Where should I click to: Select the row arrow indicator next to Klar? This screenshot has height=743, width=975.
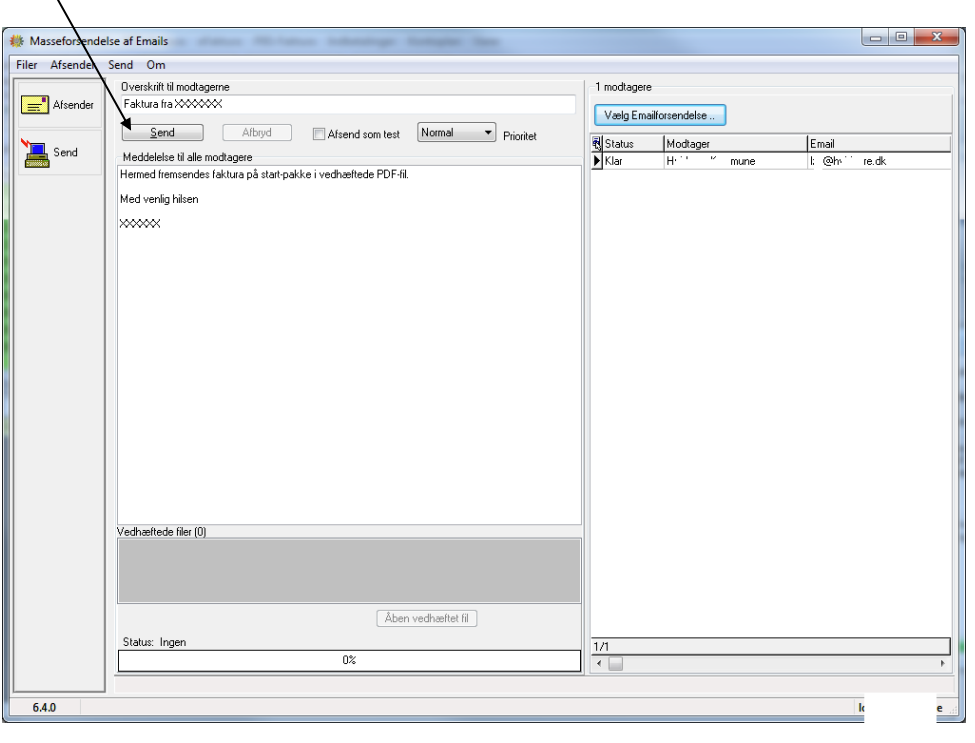596,161
